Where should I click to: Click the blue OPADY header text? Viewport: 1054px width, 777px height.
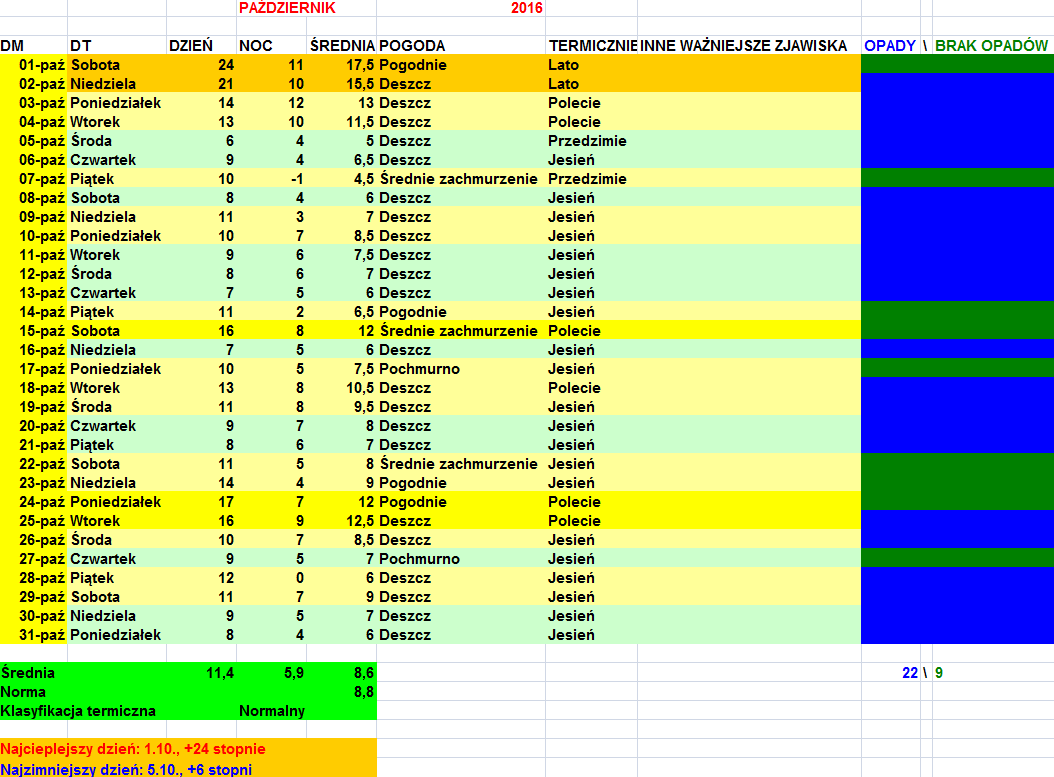click(890, 46)
